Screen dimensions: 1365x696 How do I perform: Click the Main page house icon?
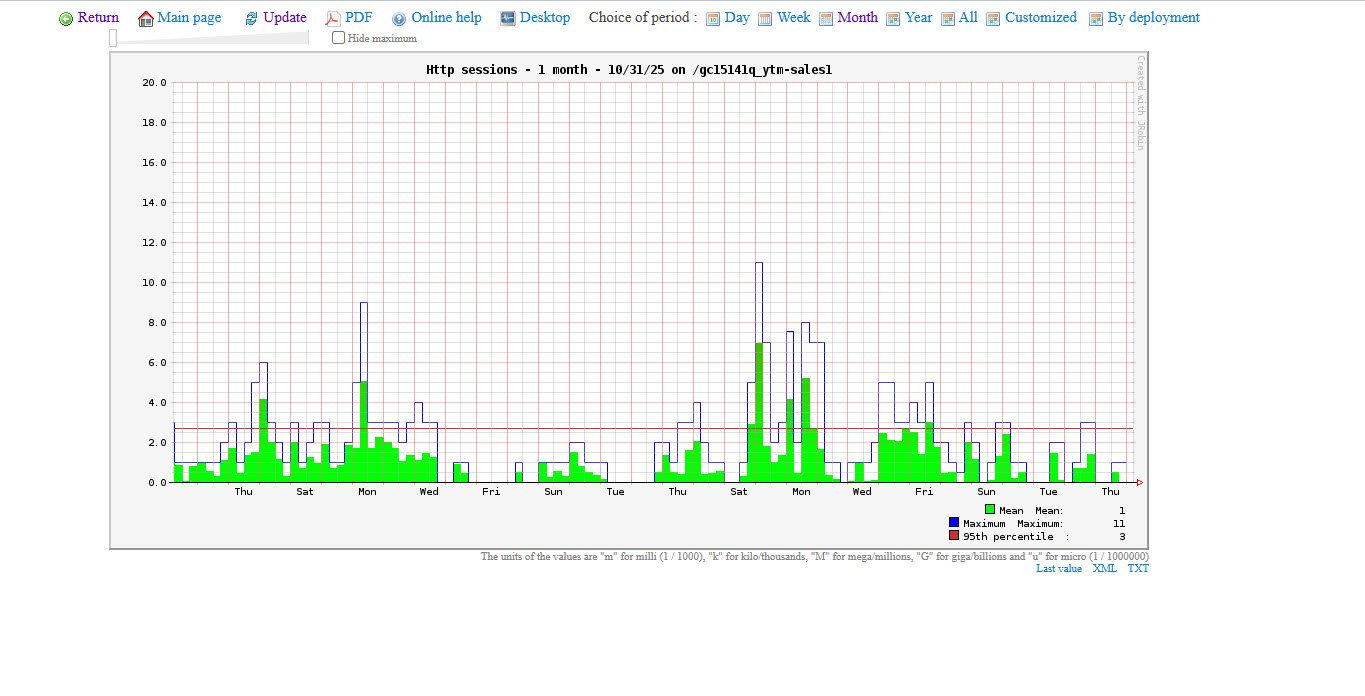tap(146, 19)
